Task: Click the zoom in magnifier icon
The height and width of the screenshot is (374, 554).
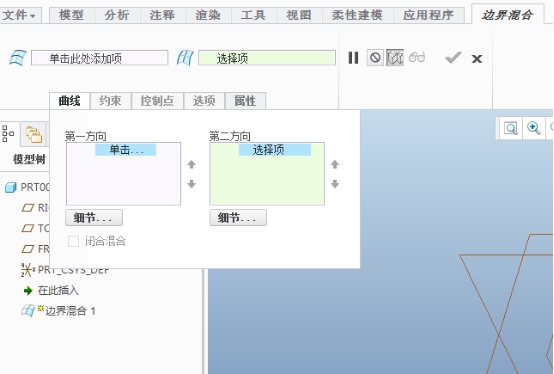Action: click(x=534, y=128)
